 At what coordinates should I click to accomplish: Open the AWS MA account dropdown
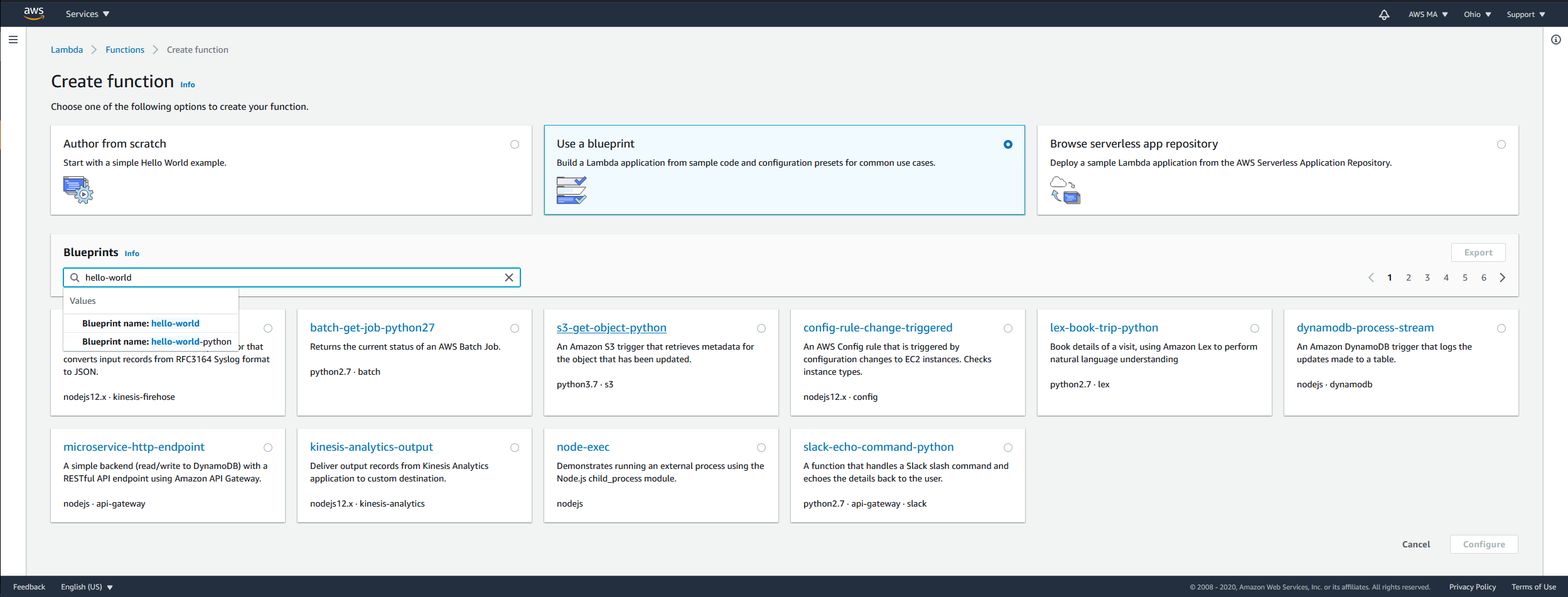[x=1428, y=14]
